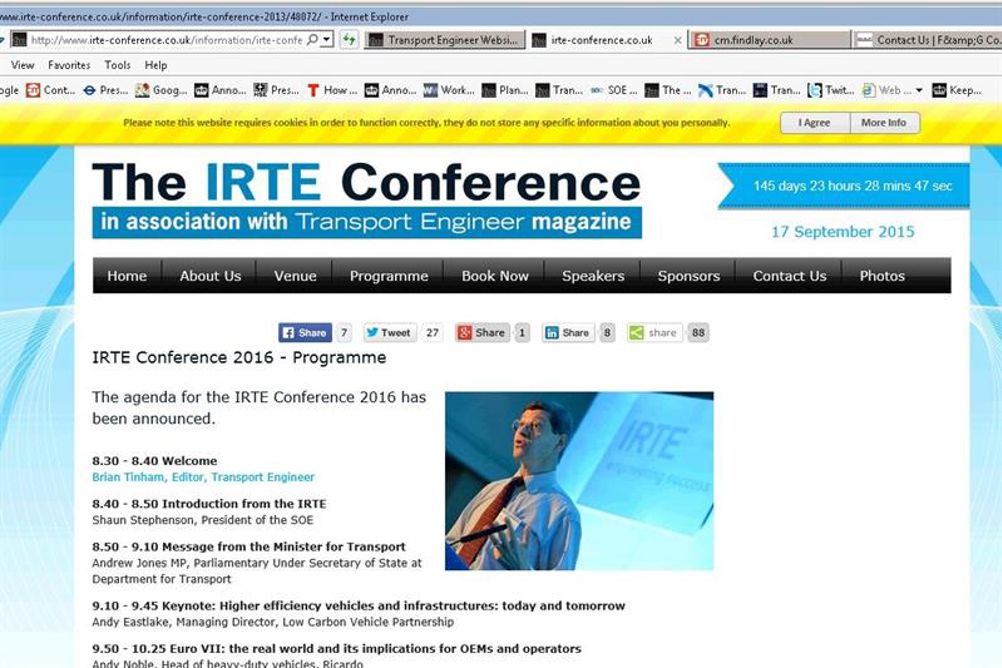
Task: Open the Tools menu
Action: click(118, 65)
